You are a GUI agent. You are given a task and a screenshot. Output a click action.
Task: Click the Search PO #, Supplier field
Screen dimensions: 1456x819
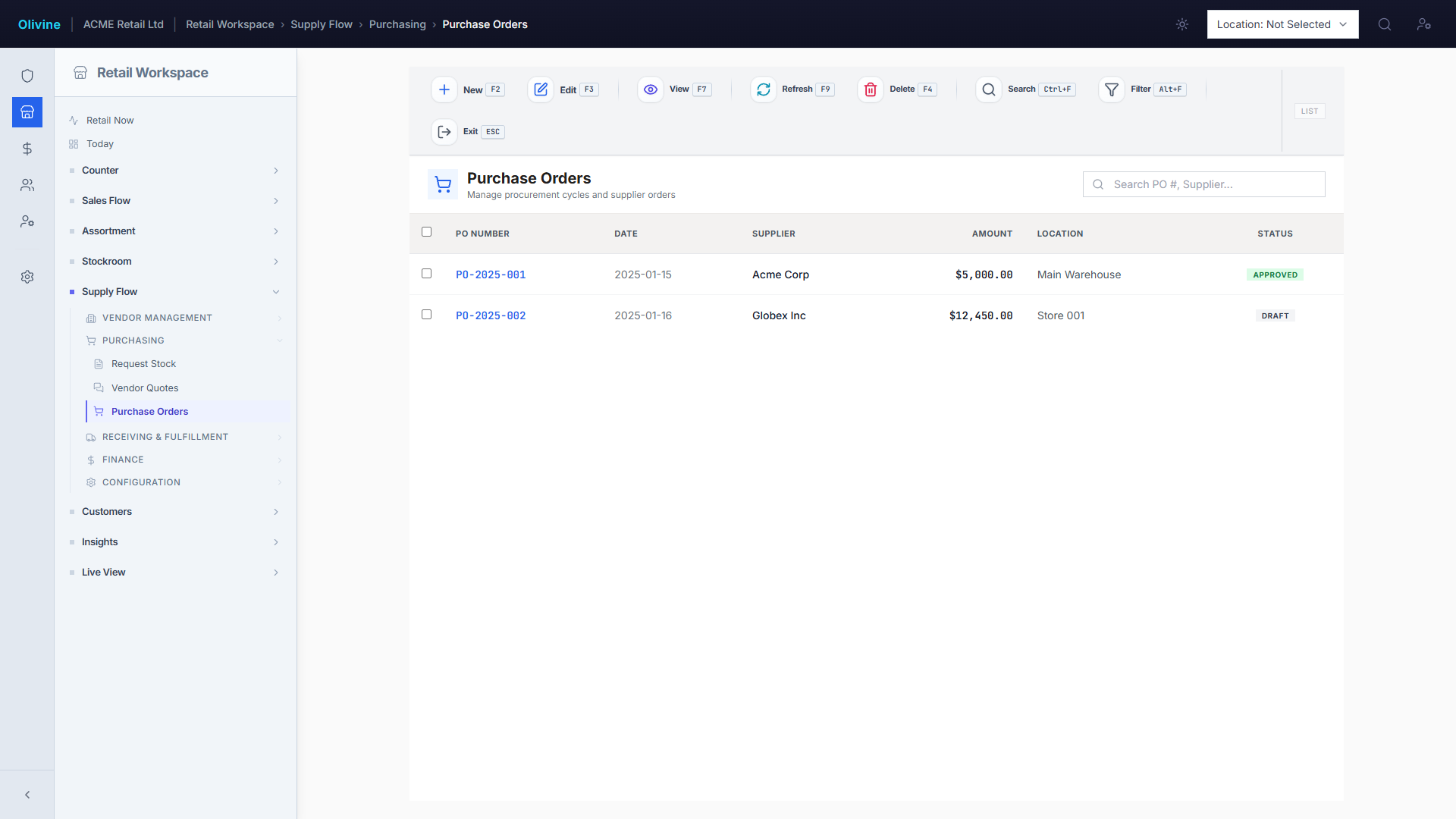coord(1203,184)
